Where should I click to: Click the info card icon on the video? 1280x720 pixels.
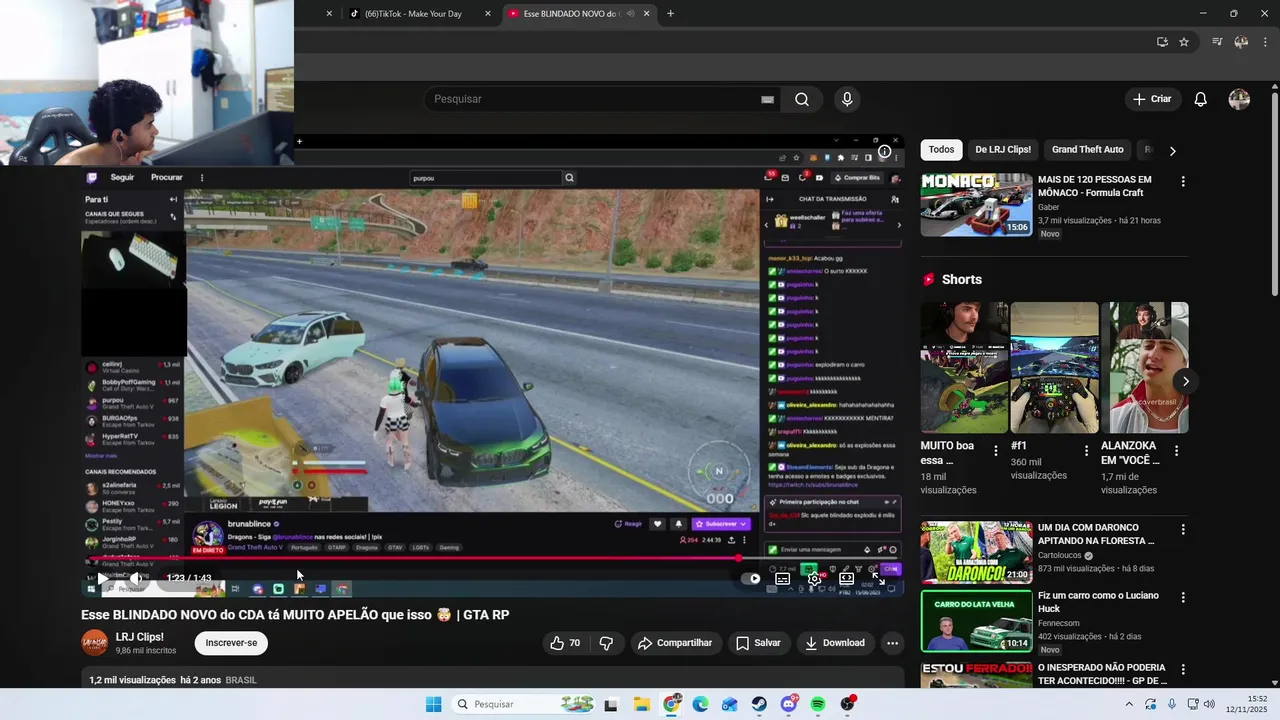point(884,152)
